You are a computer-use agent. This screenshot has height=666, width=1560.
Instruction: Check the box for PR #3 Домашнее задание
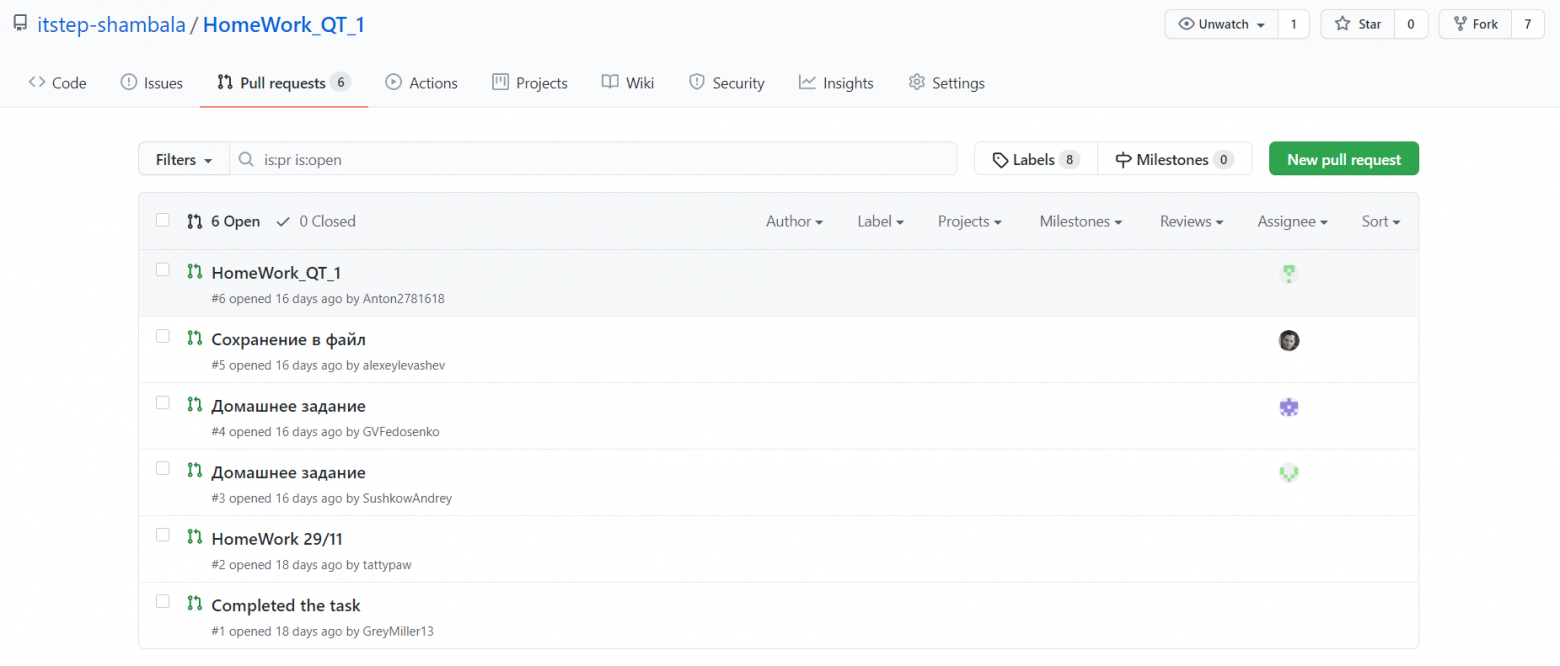point(163,469)
